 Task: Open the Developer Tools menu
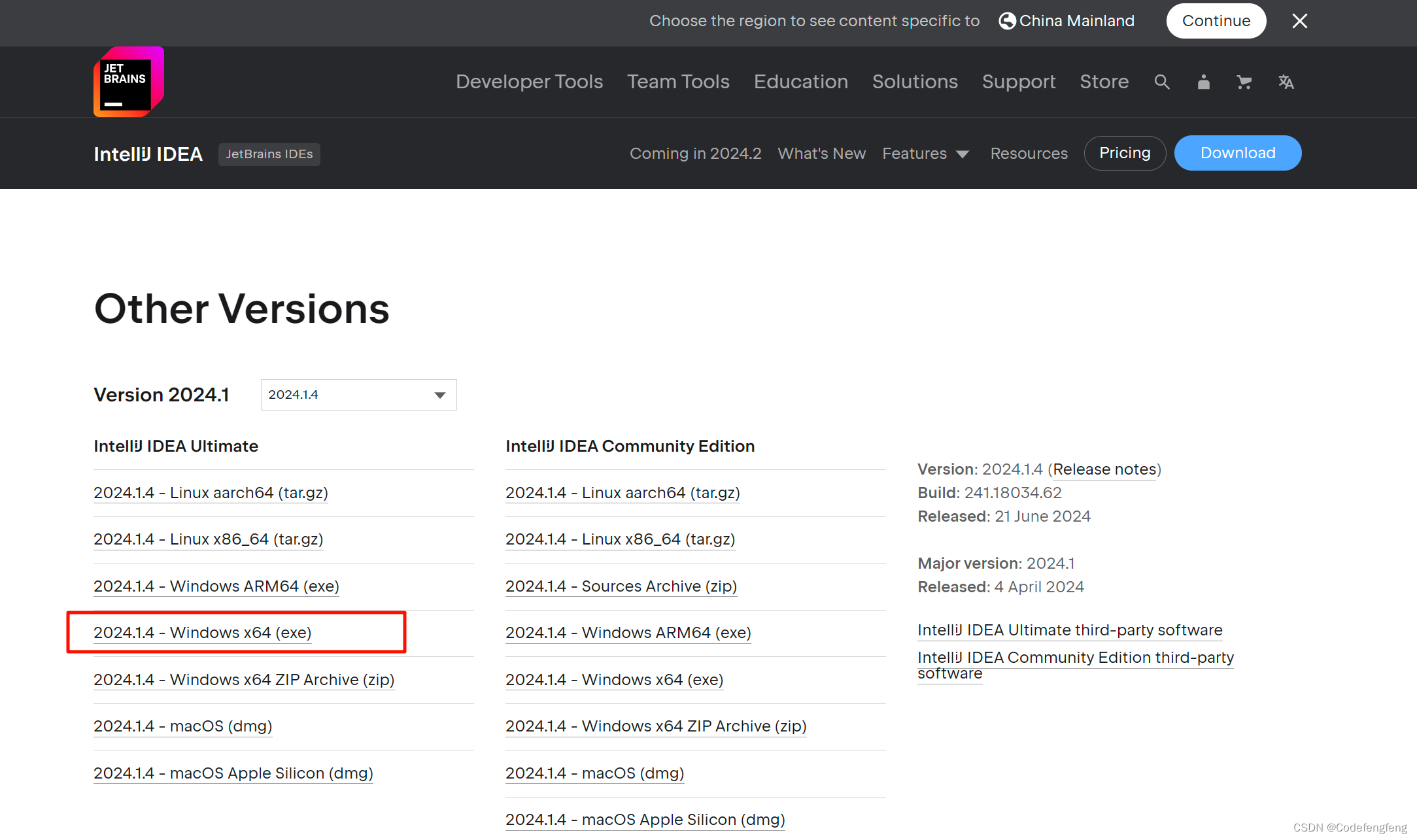[x=529, y=82]
